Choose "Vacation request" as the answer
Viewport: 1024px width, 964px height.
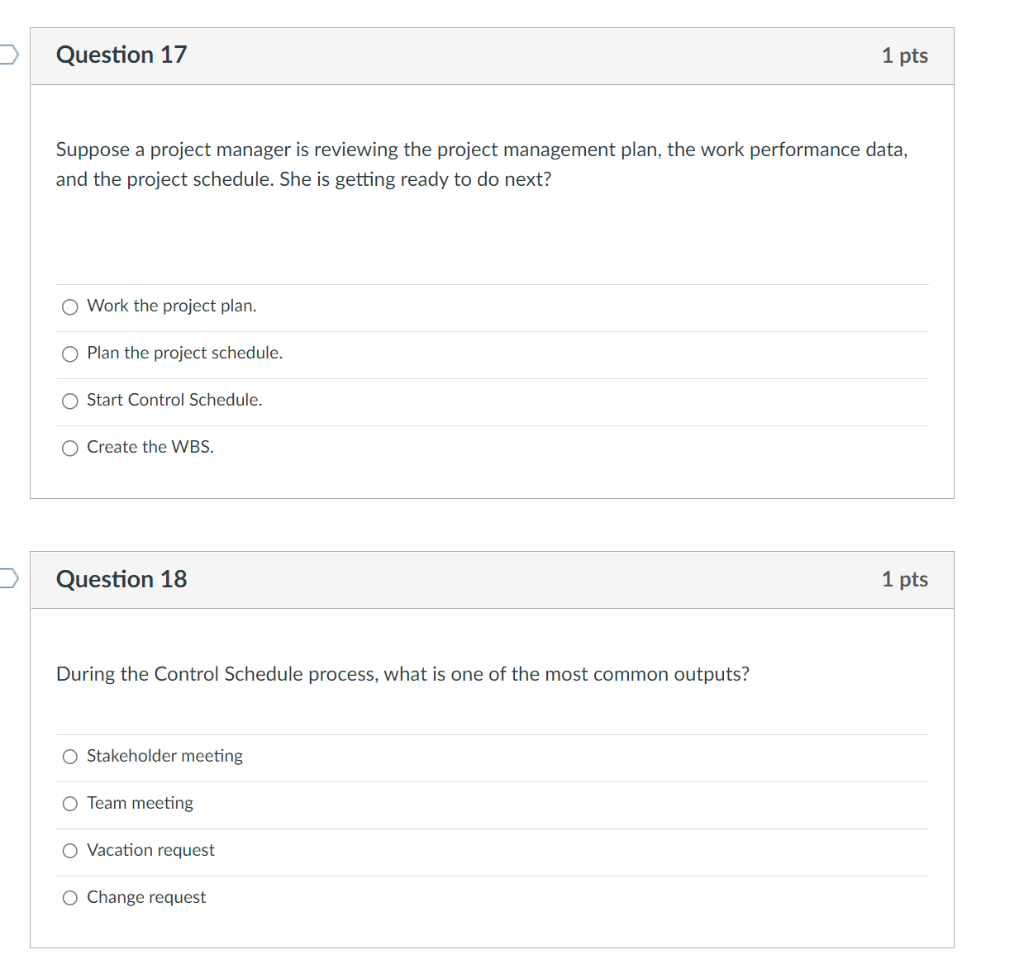(x=70, y=850)
